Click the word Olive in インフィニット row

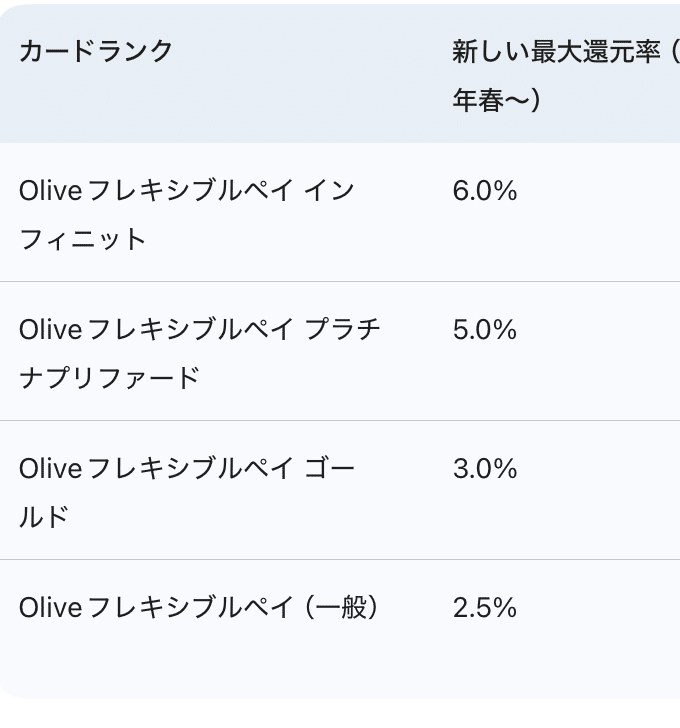pos(50,191)
